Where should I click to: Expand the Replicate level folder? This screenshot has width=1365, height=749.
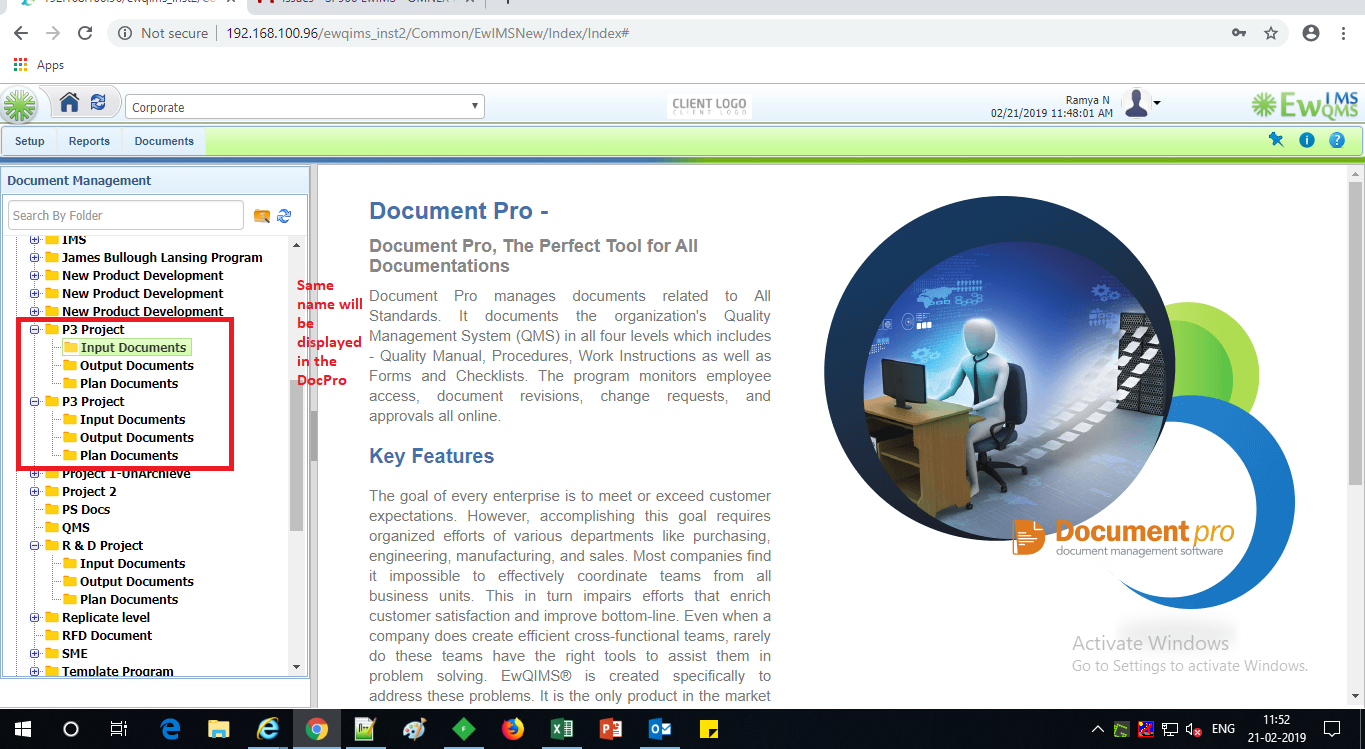(x=35, y=618)
